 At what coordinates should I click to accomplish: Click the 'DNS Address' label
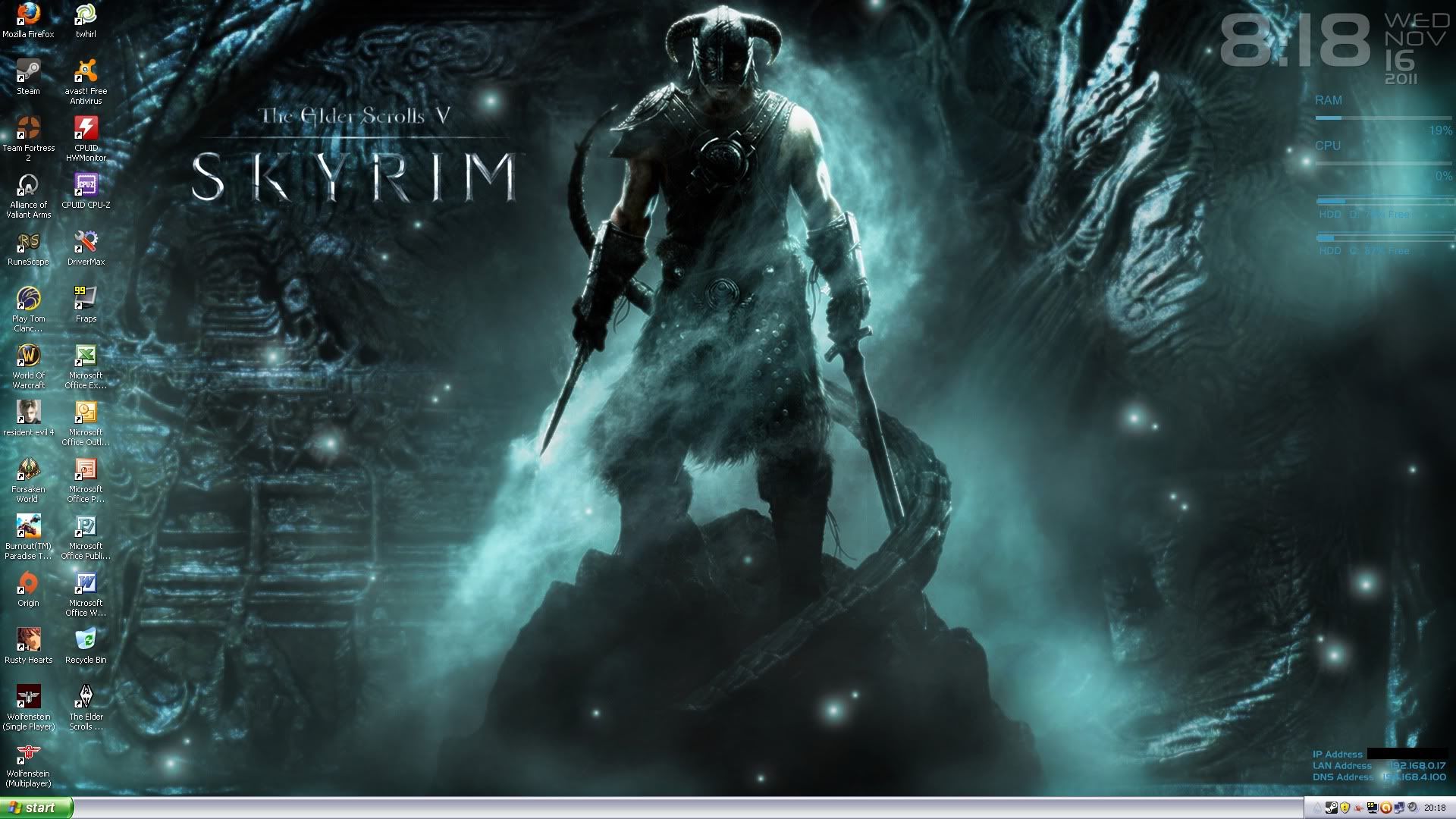[1343, 777]
